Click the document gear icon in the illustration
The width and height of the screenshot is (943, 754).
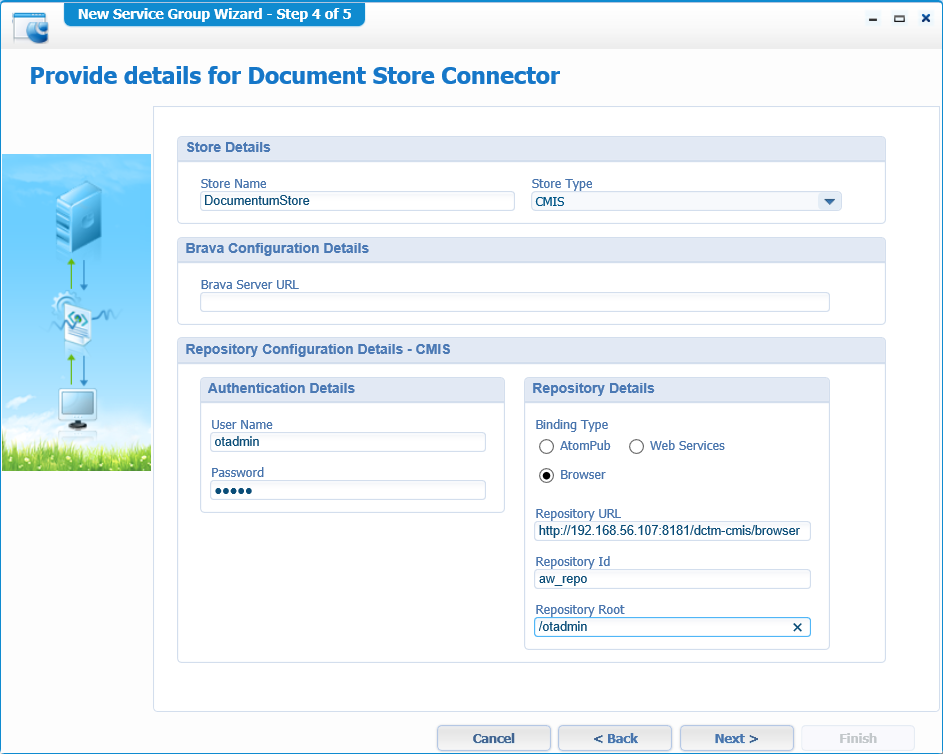(x=78, y=320)
